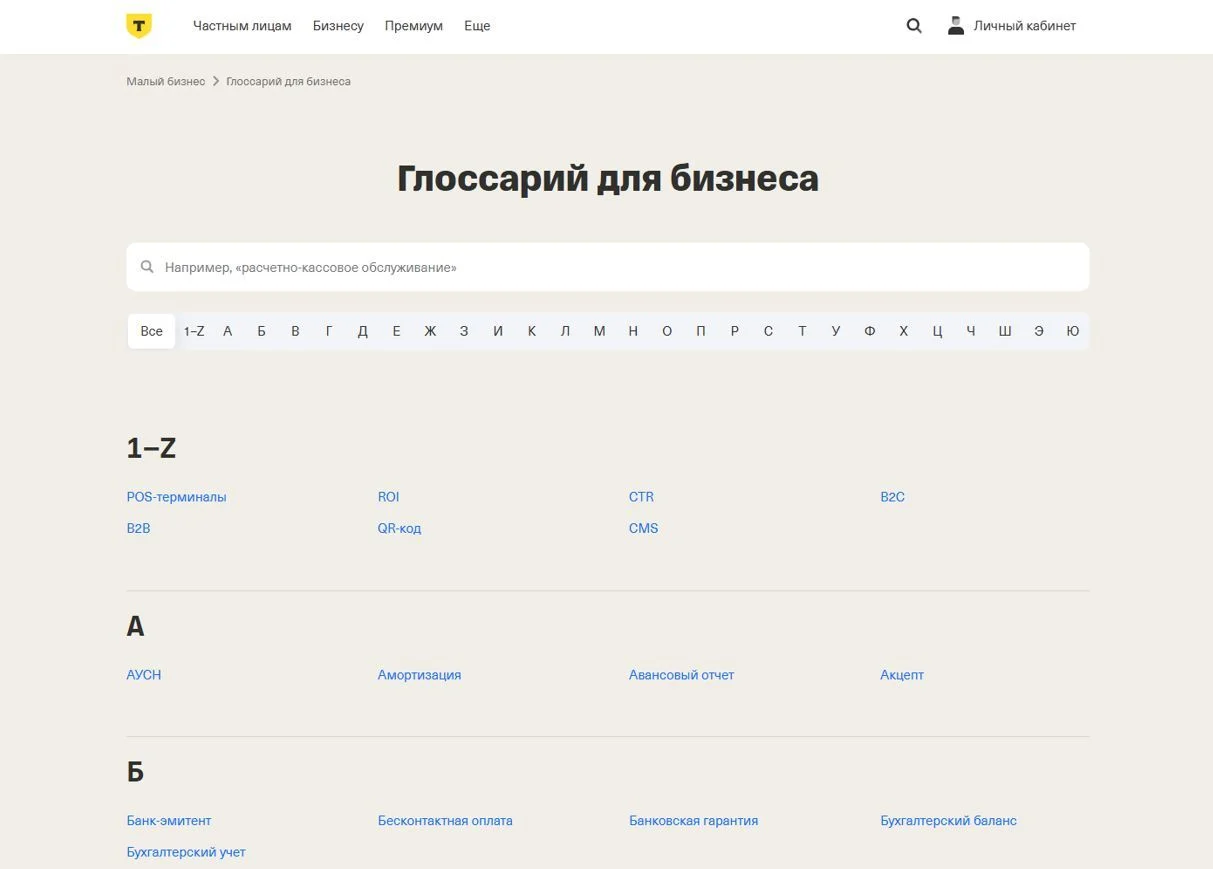This screenshot has height=869, width=1213.
Task: Filter glossary by letter И
Action: click(498, 331)
